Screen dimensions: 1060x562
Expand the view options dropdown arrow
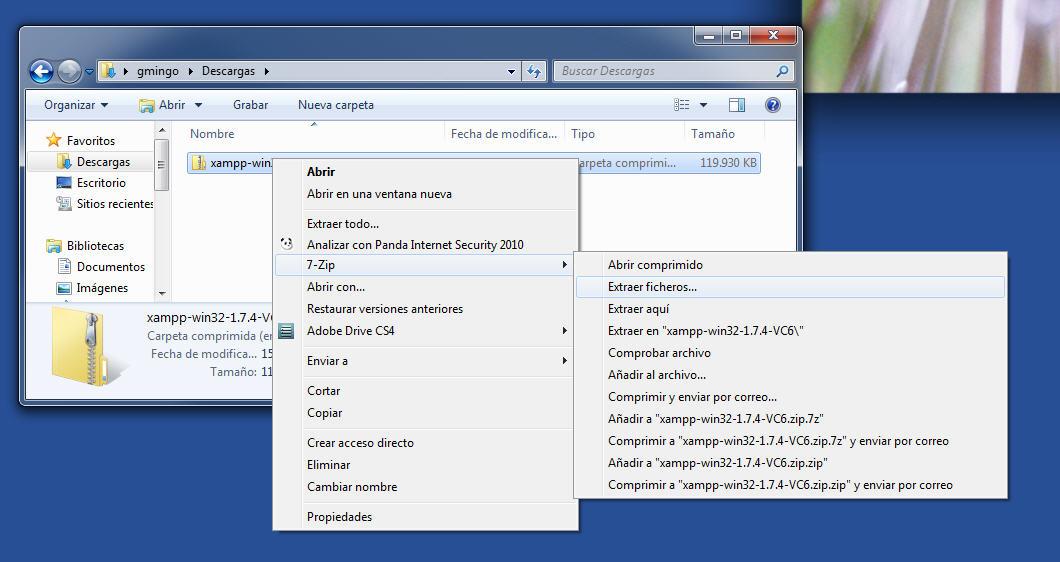click(703, 105)
